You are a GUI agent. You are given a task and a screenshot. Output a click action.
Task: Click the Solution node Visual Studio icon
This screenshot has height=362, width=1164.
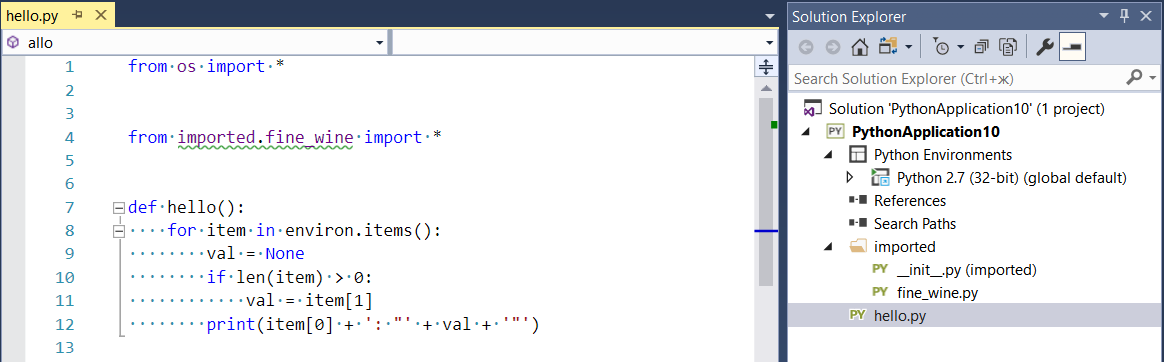tap(814, 108)
